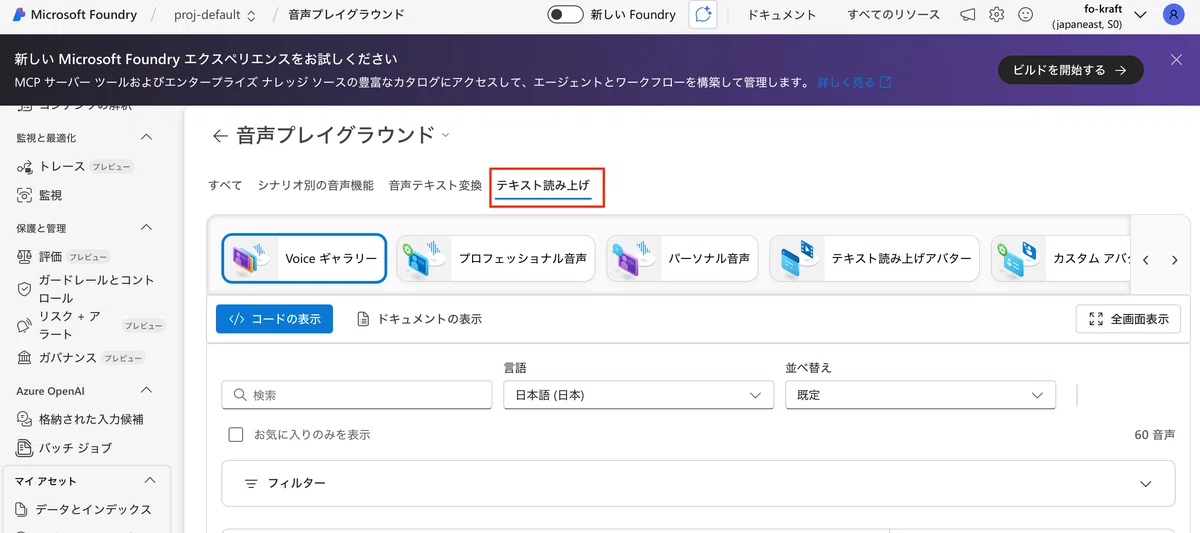Click the '60 音声' count text
The width and height of the screenshot is (1200, 533).
coord(1154,435)
